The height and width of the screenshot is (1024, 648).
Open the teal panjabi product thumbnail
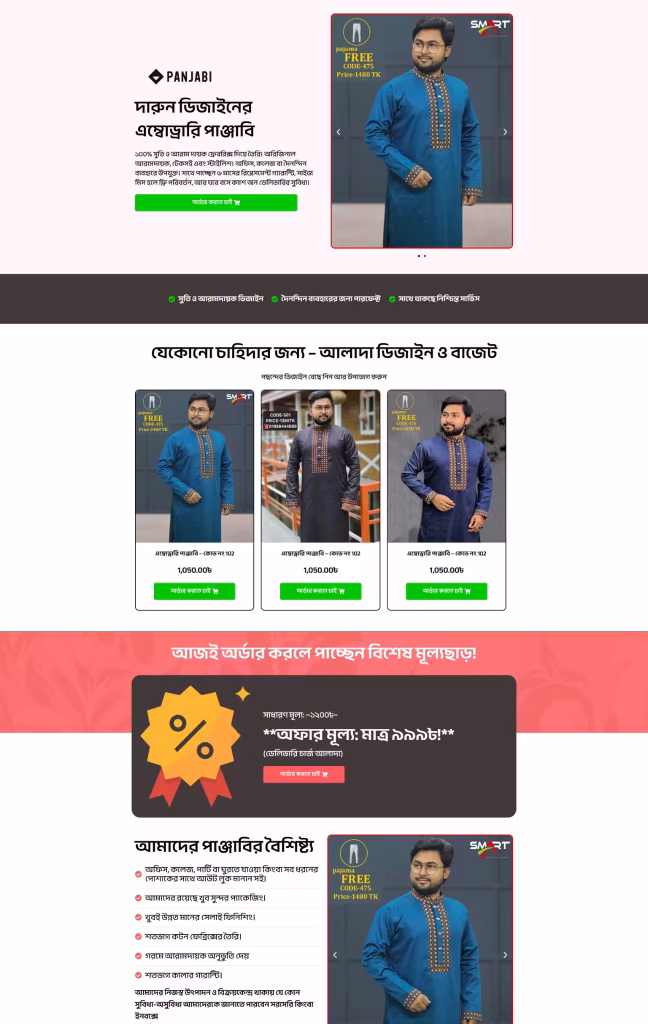click(x=195, y=466)
